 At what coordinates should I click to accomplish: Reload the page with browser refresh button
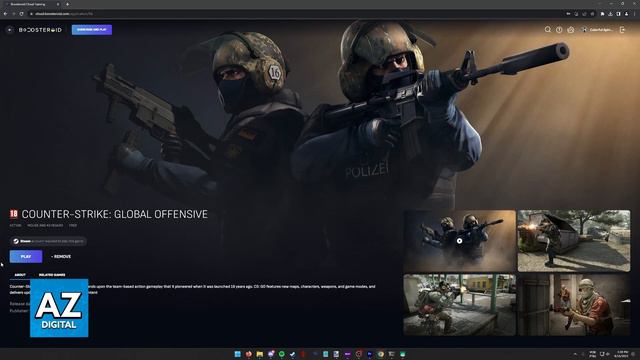click(x=21, y=14)
